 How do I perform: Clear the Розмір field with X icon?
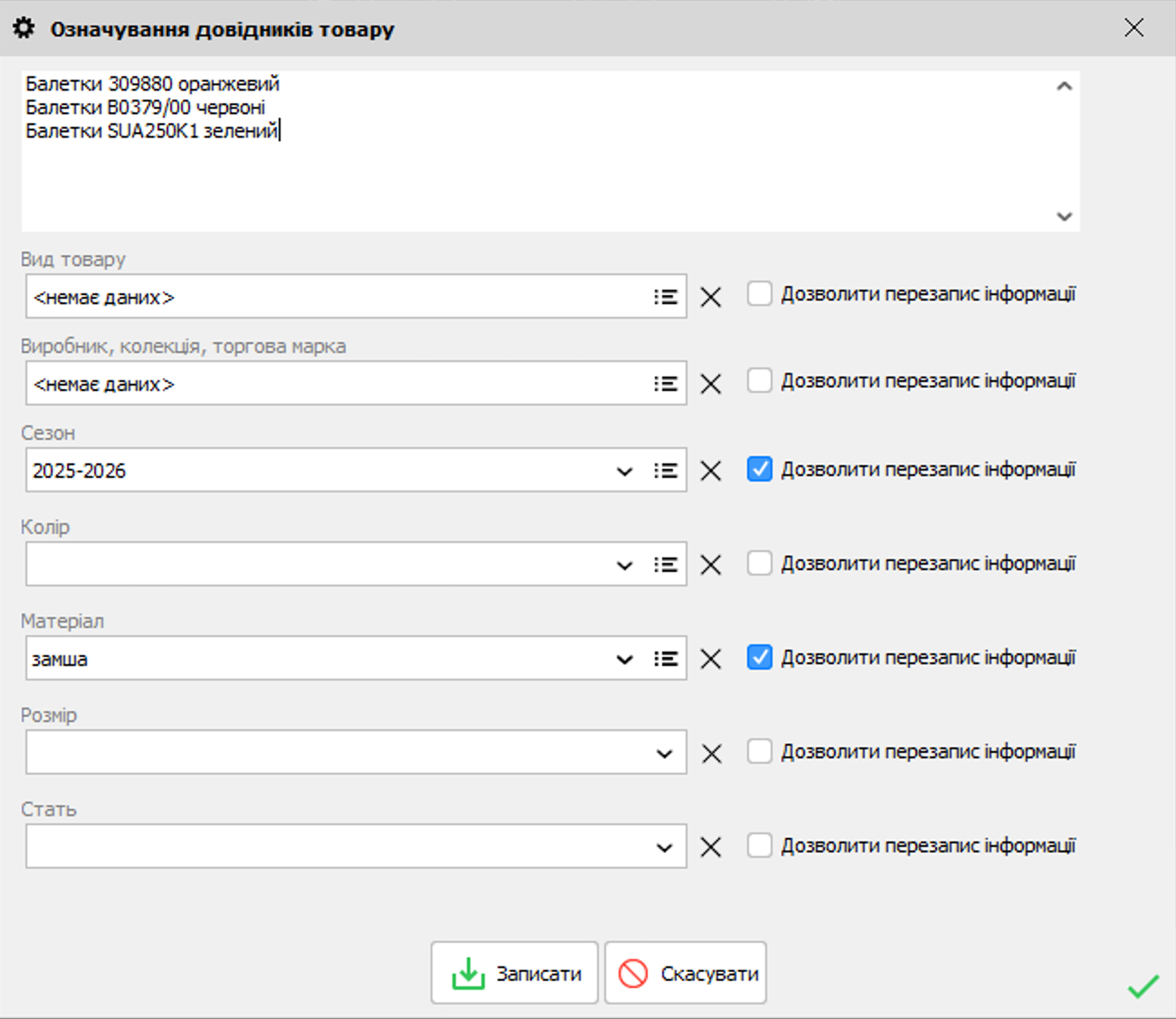pyautogui.click(x=711, y=753)
